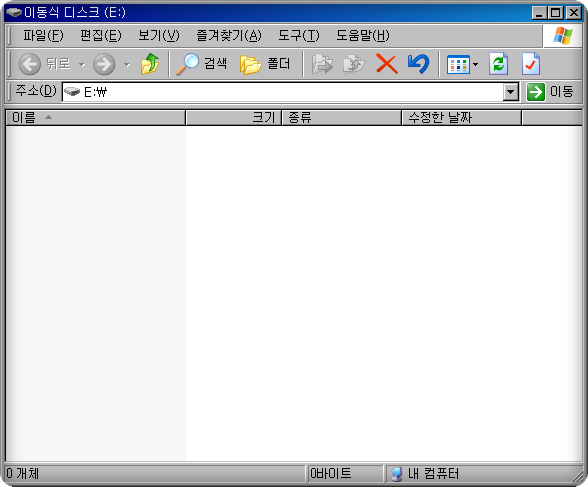
Task: Sort by the 이름 column header
Action: coord(96,118)
